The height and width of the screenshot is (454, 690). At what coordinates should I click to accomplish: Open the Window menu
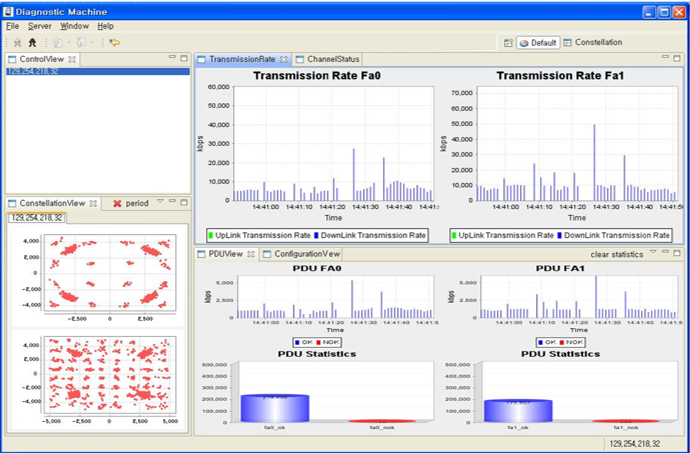tap(74, 25)
